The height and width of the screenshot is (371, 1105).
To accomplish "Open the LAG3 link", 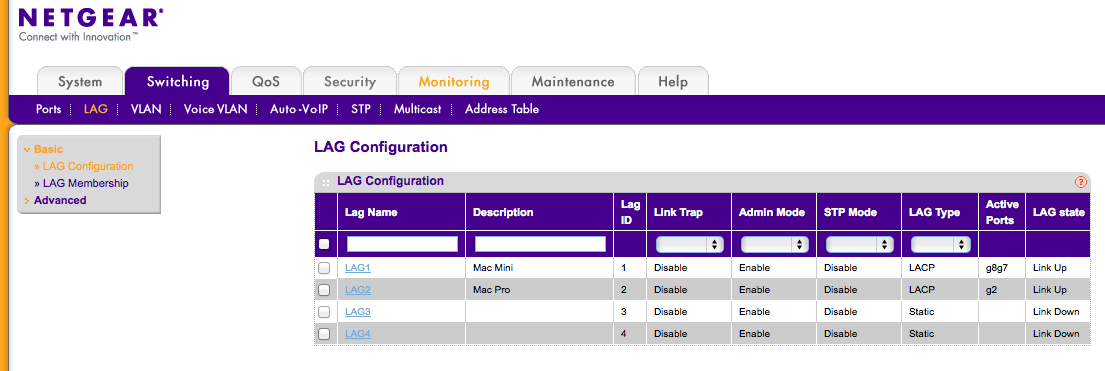I will tap(357, 312).
